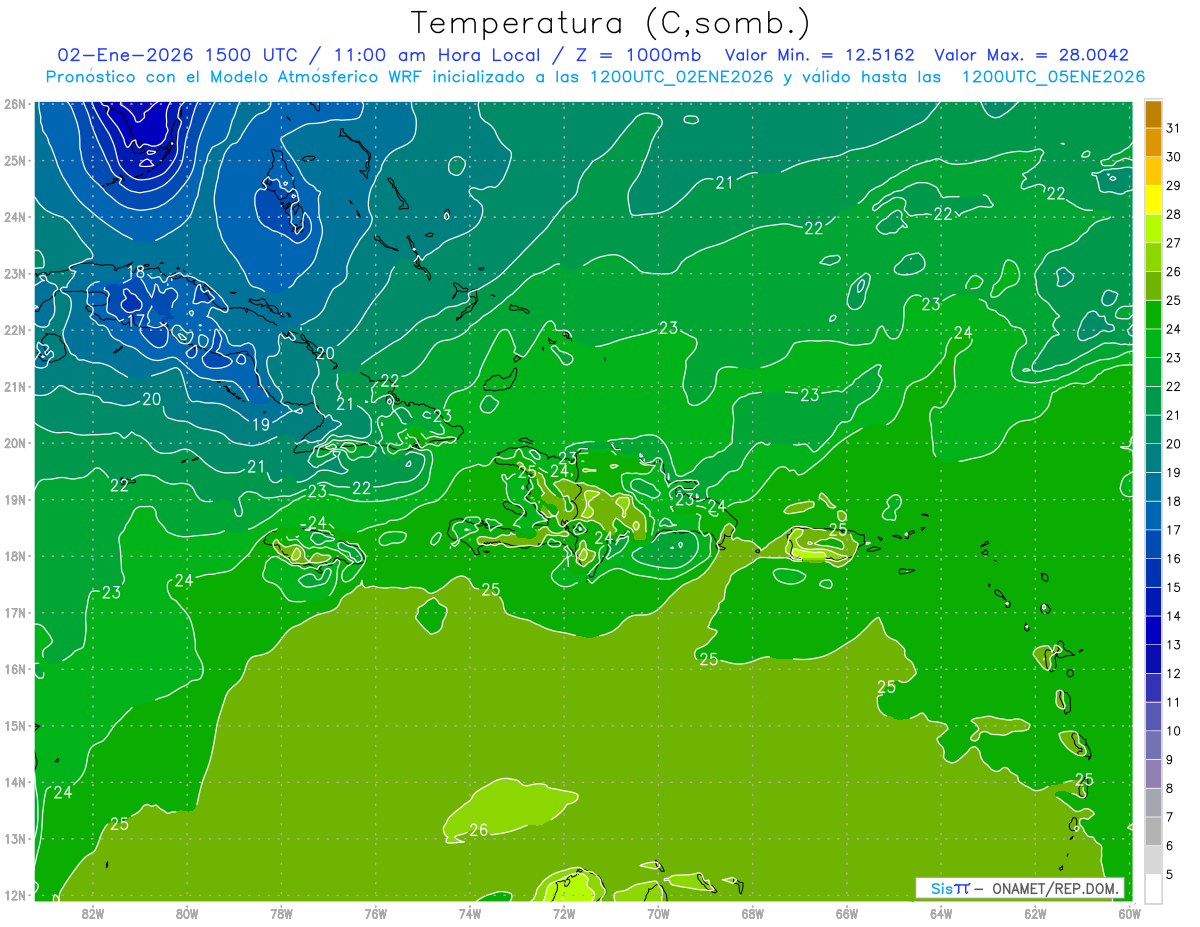
Task: Click the longitude label '70W'
Action: click(658, 913)
